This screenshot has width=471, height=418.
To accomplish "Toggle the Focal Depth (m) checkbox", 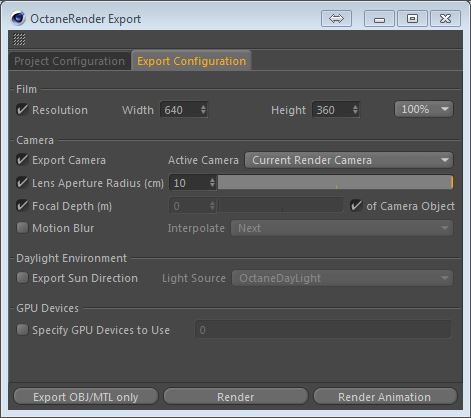I will (x=22, y=206).
